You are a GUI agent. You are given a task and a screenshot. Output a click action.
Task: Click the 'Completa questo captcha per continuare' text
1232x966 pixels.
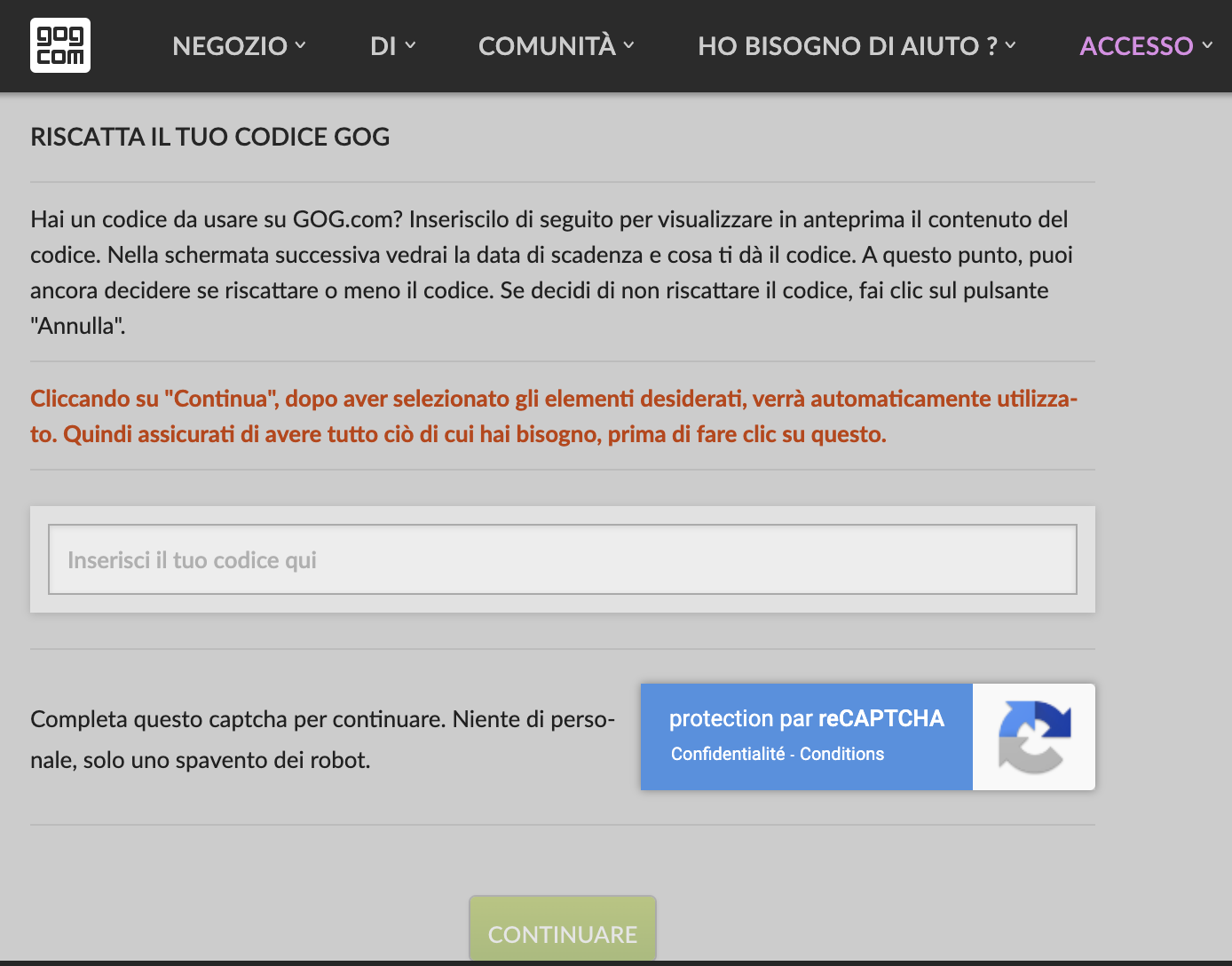click(x=323, y=740)
